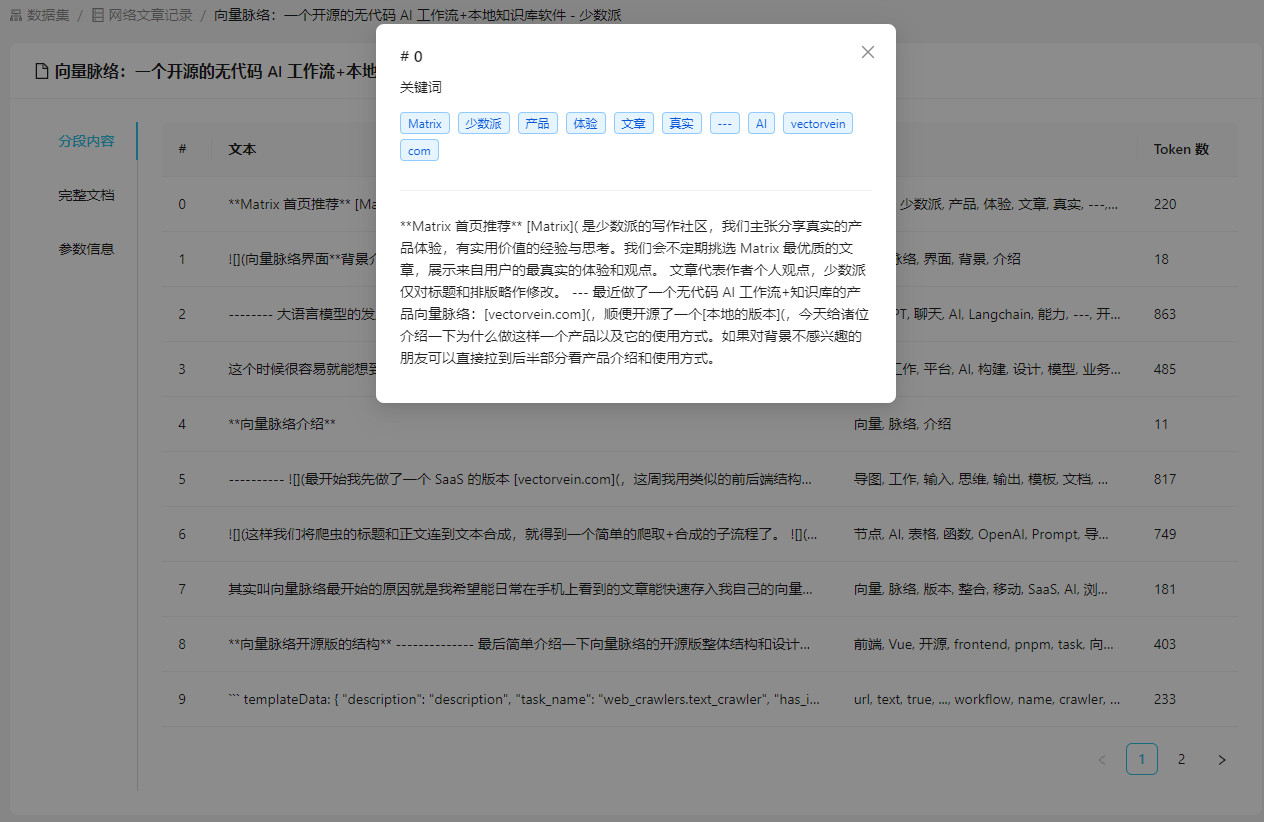Click the file icon before the 向量脉络 title
The height and width of the screenshot is (822, 1264).
coord(41,71)
